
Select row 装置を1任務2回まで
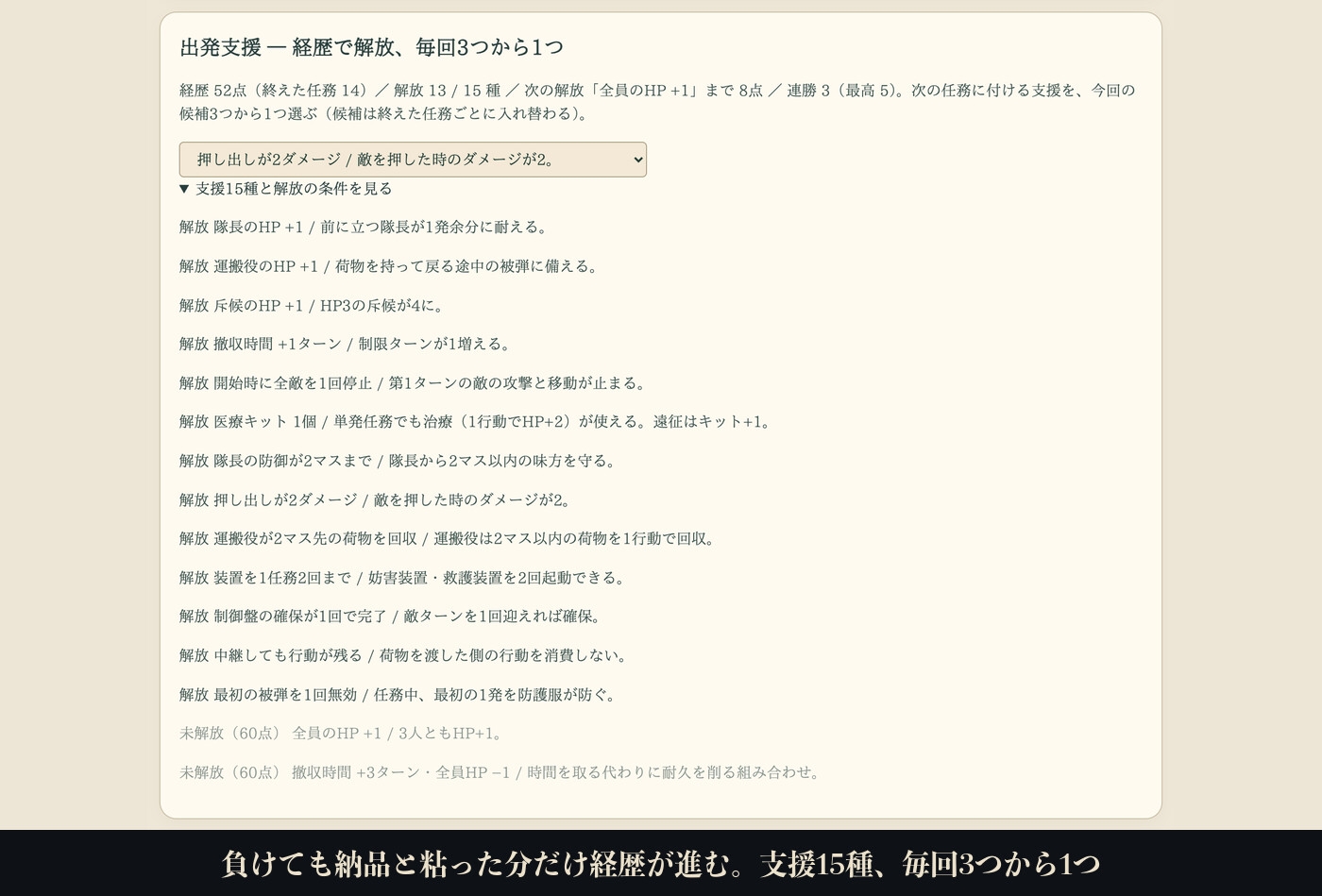[404, 578]
